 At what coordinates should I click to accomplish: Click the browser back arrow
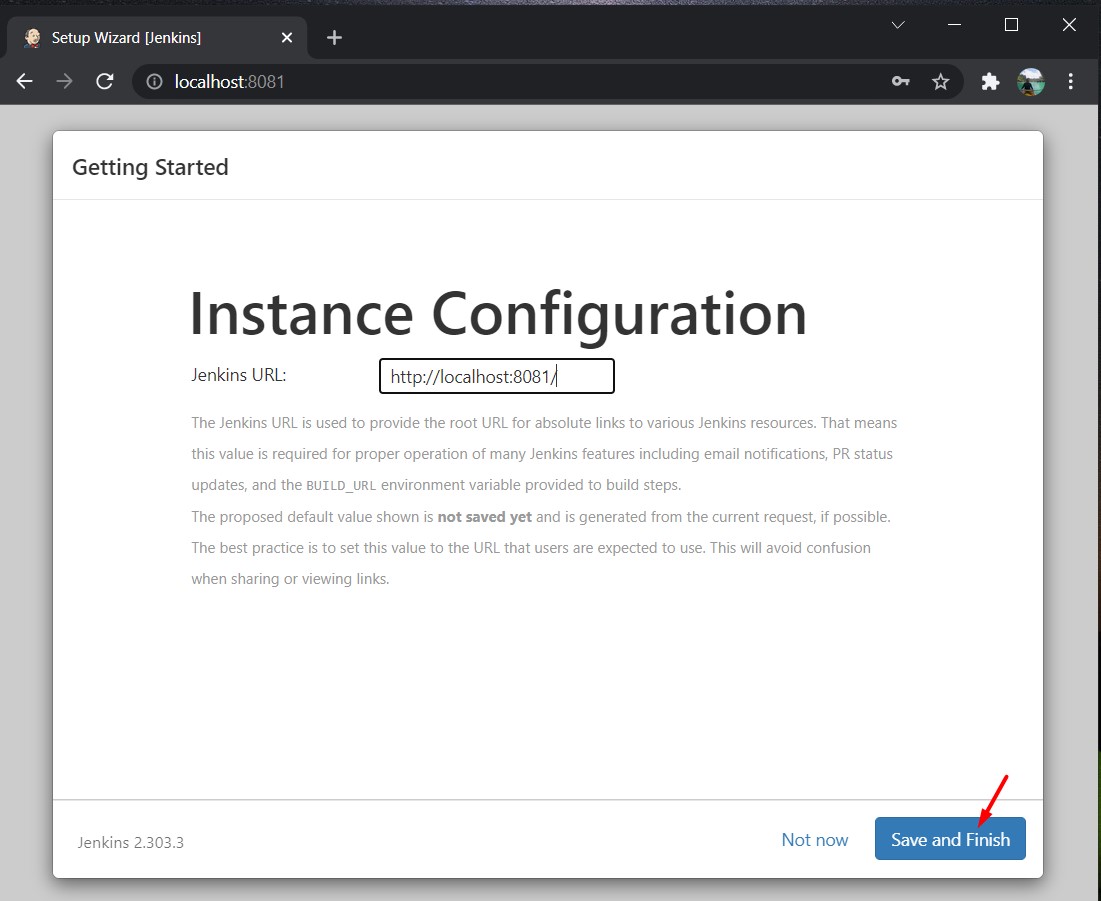point(25,82)
